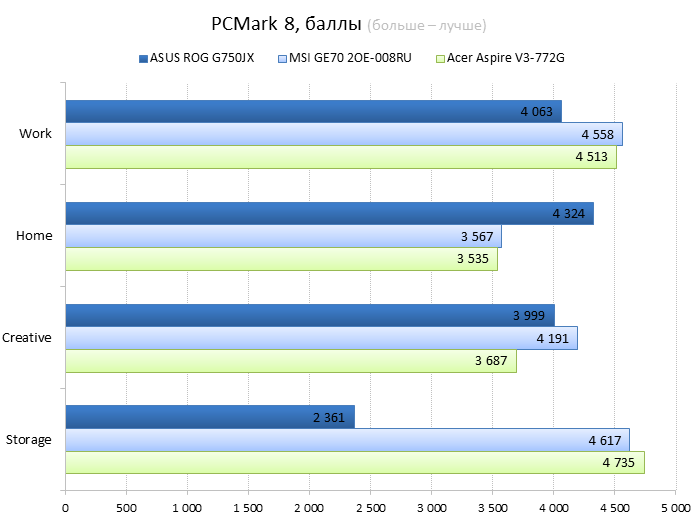This screenshot has width=699, height=532.
Task: Click the 2 500 tick on horizontal axis
Action: (370, 509)
